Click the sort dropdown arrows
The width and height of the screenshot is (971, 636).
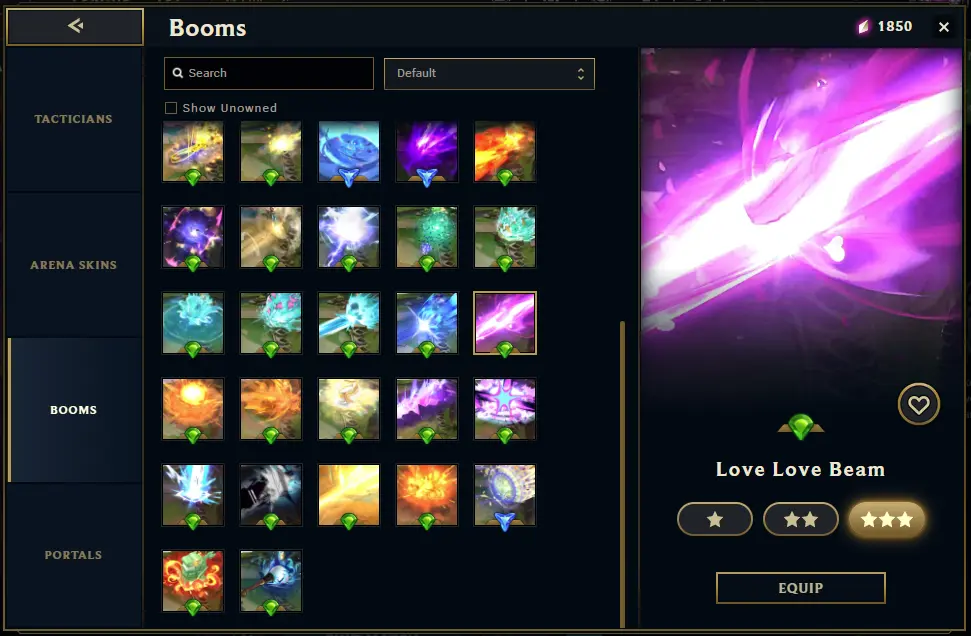[580, 74]
